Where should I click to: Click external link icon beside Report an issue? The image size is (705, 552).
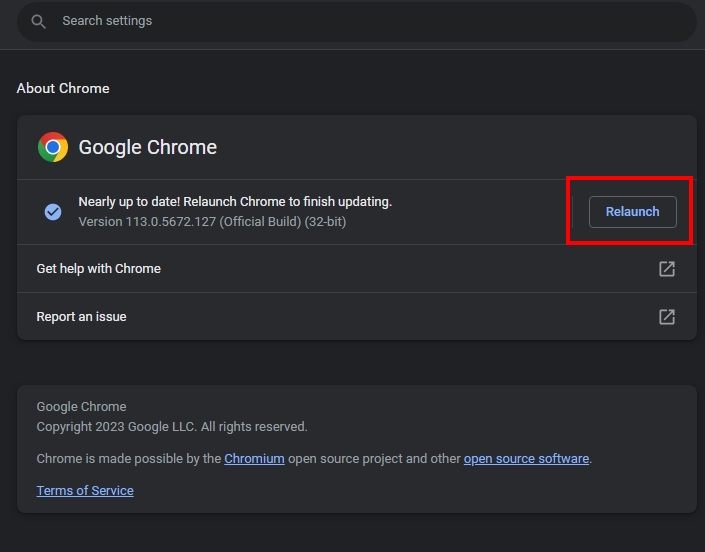[x=666, y=316]
